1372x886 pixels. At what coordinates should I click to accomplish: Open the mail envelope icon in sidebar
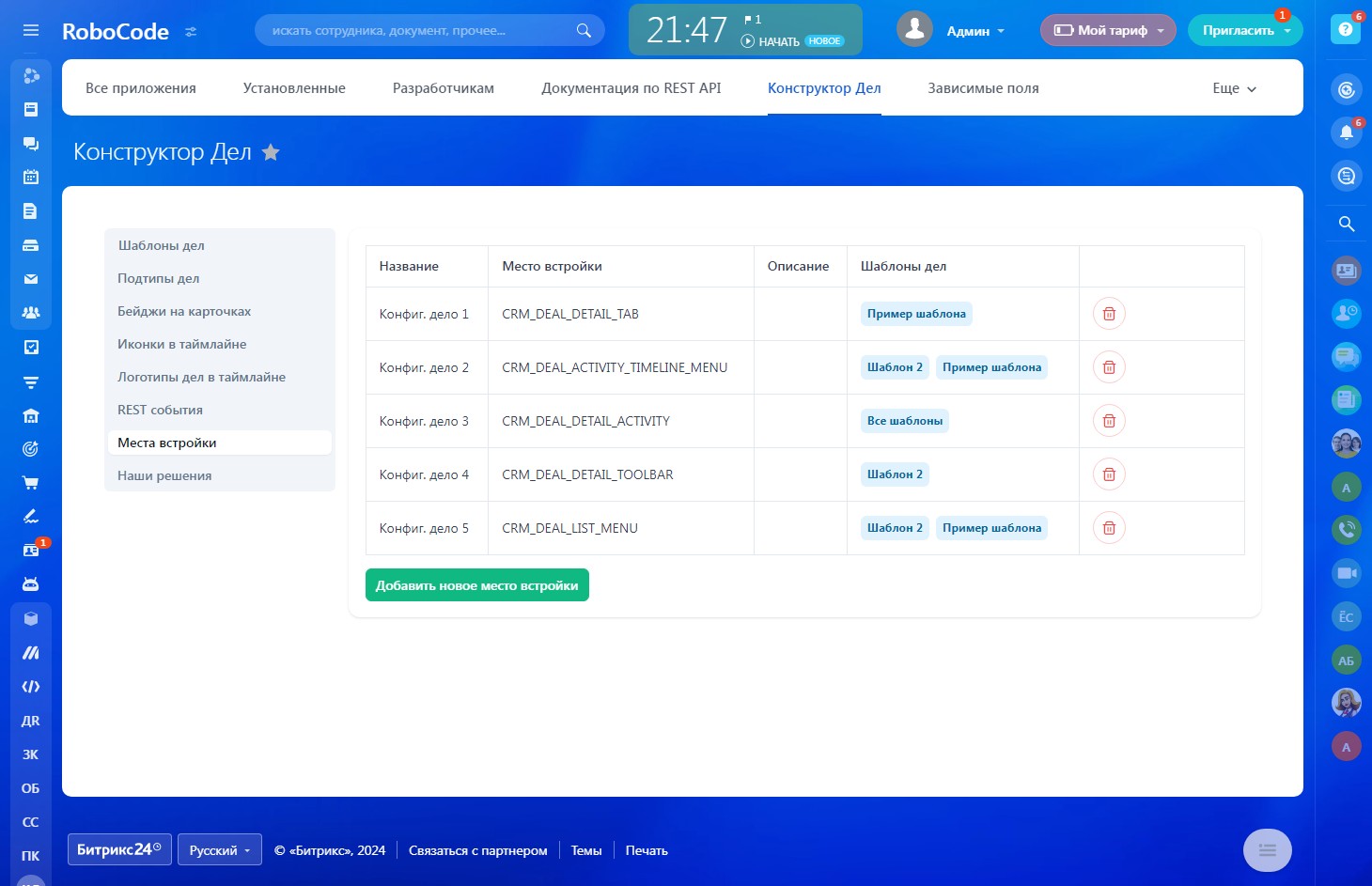[x=31, y=279]
